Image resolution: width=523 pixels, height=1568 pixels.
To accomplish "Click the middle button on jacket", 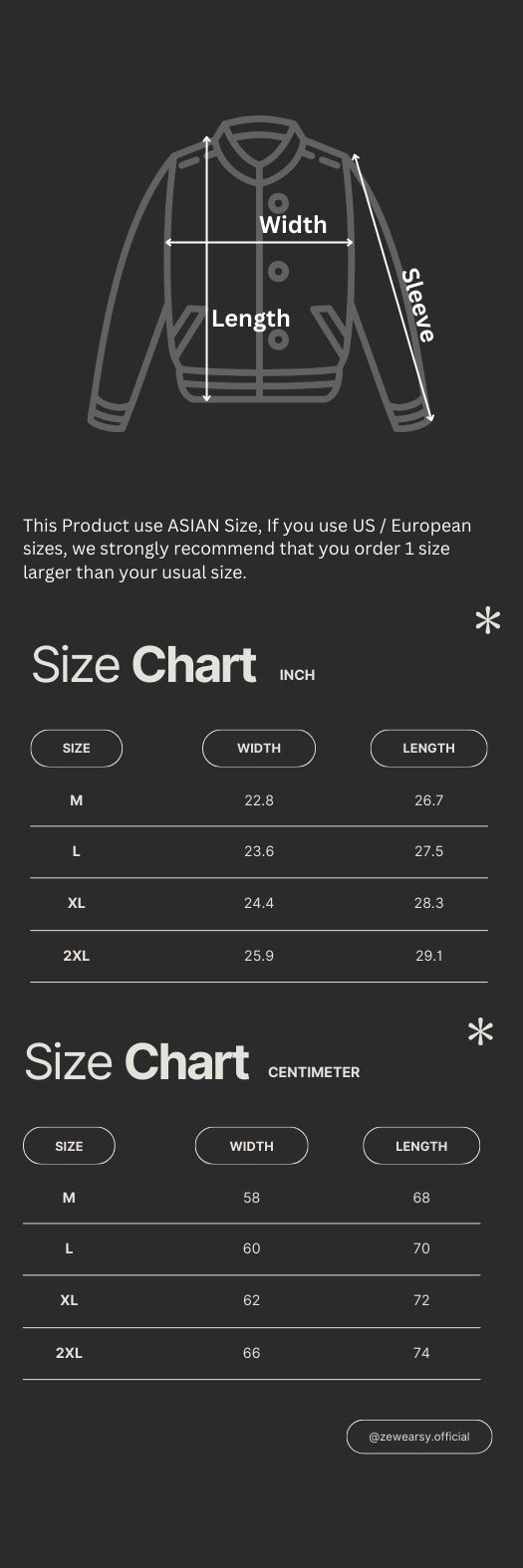I will [x=279, y=271].
